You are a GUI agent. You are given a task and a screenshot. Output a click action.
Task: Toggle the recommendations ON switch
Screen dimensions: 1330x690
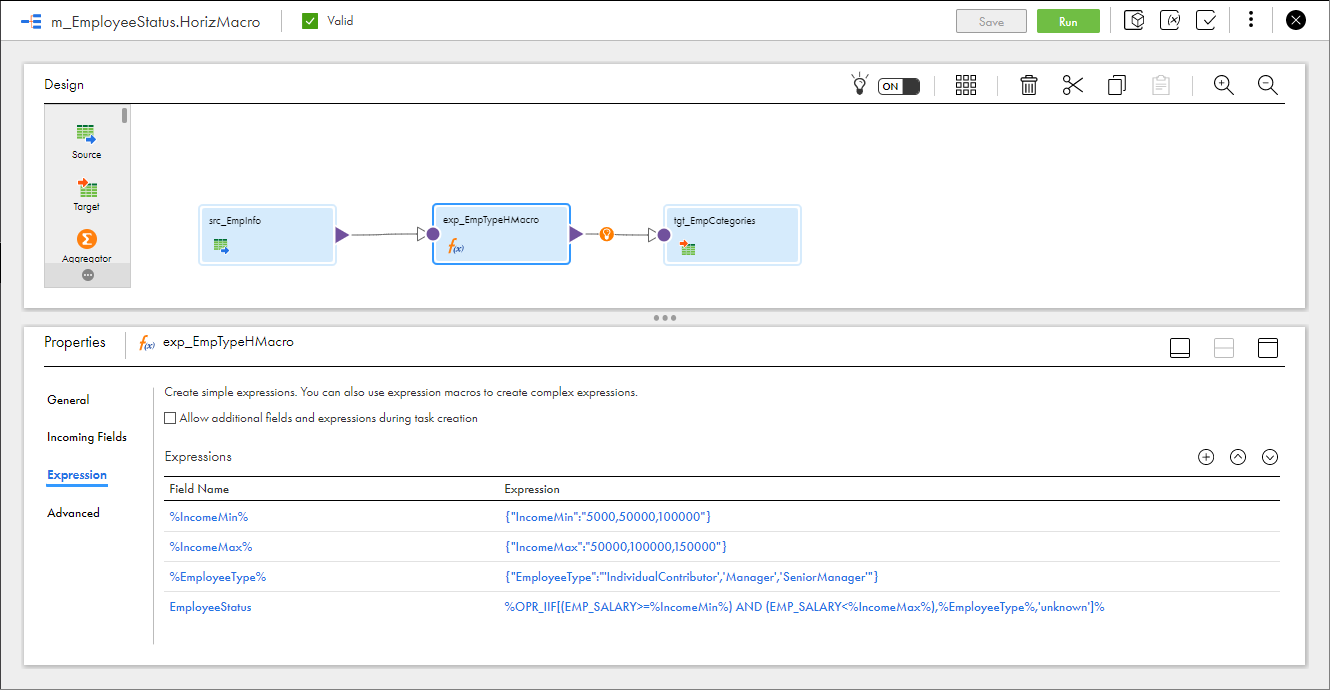pos(898,86)
